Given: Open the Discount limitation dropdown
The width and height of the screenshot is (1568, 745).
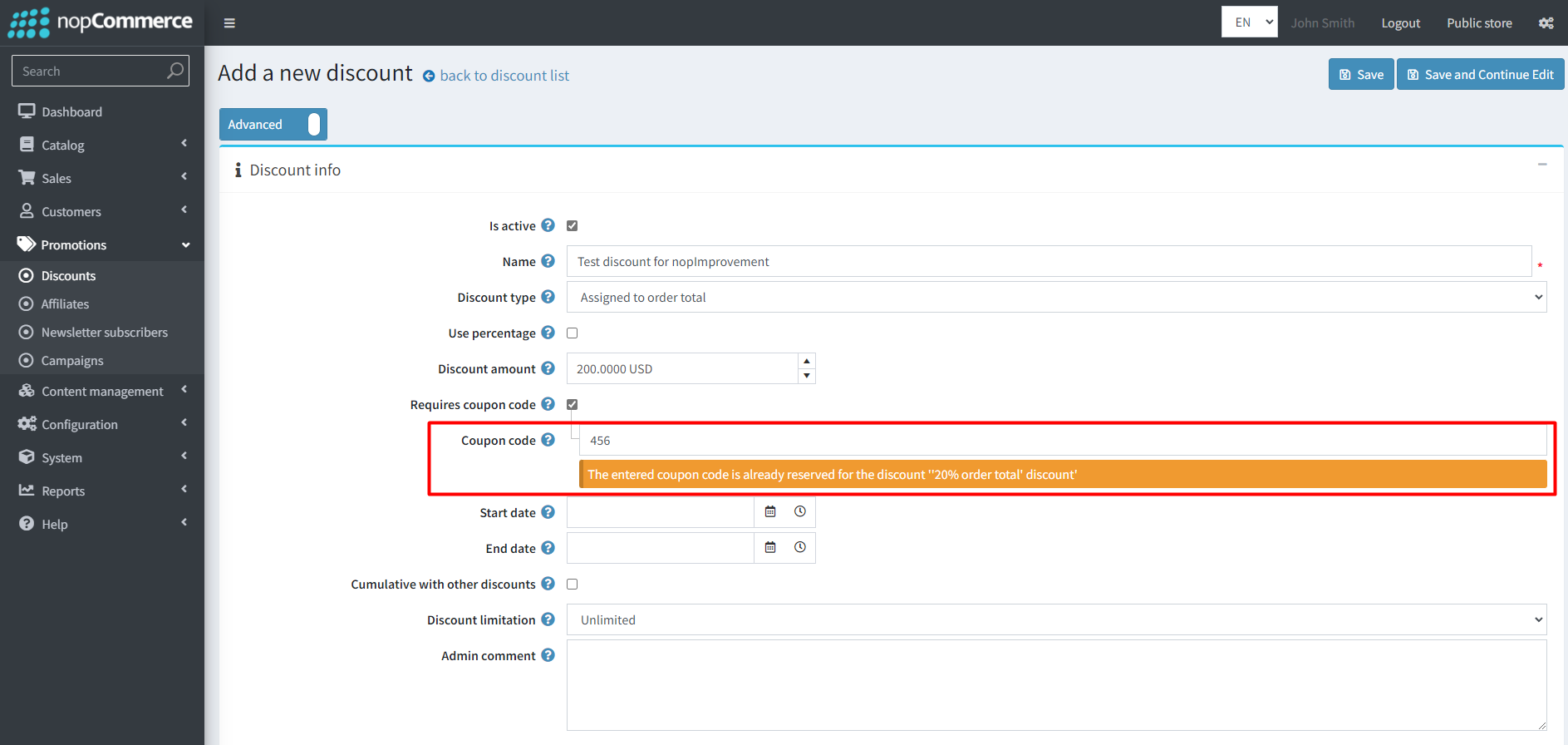Looking at the screenshot, I should (x=1056, y=619).
